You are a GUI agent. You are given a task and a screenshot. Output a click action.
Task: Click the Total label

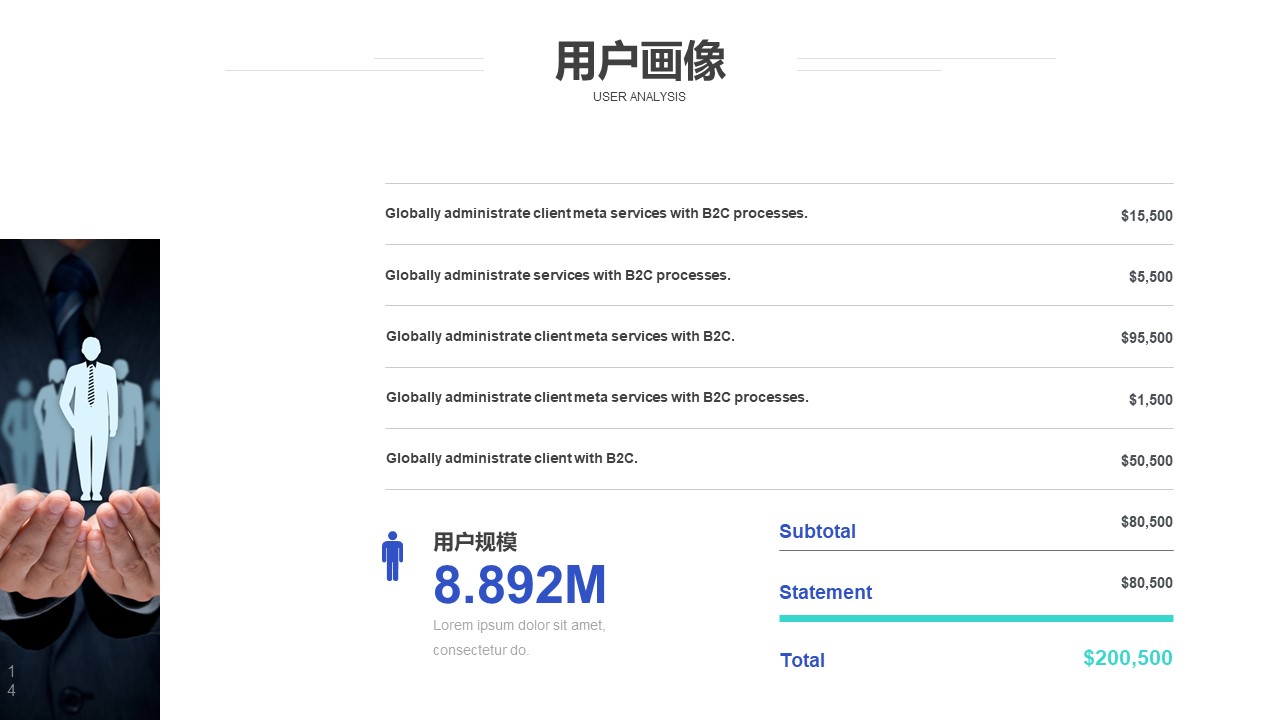tap(802, 660)
